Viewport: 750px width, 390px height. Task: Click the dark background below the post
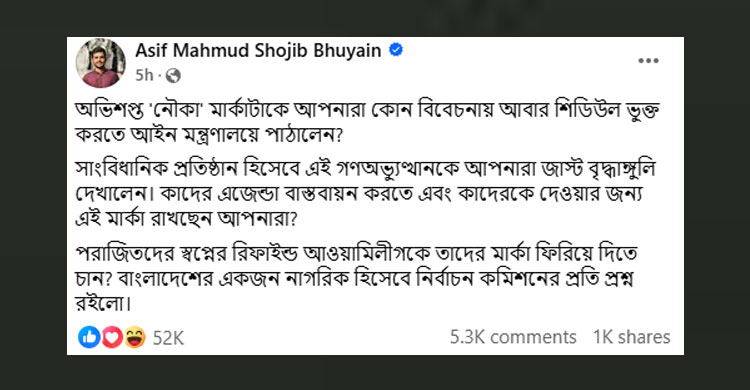pos(375,373)
